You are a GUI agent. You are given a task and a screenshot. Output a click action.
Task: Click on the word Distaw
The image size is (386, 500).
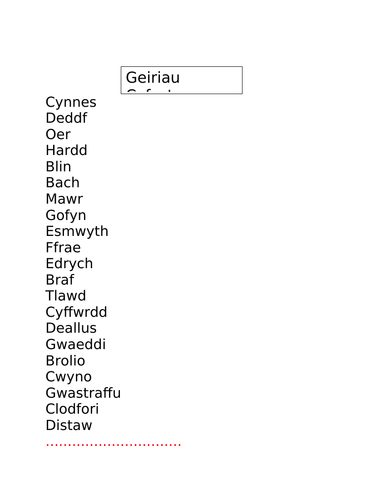click(69, 425)
